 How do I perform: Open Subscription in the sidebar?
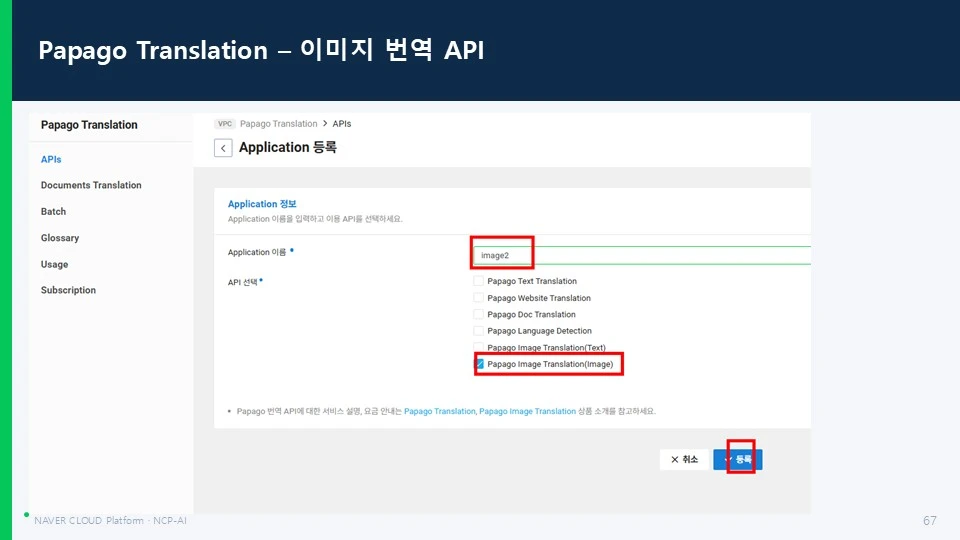[69, 290]
